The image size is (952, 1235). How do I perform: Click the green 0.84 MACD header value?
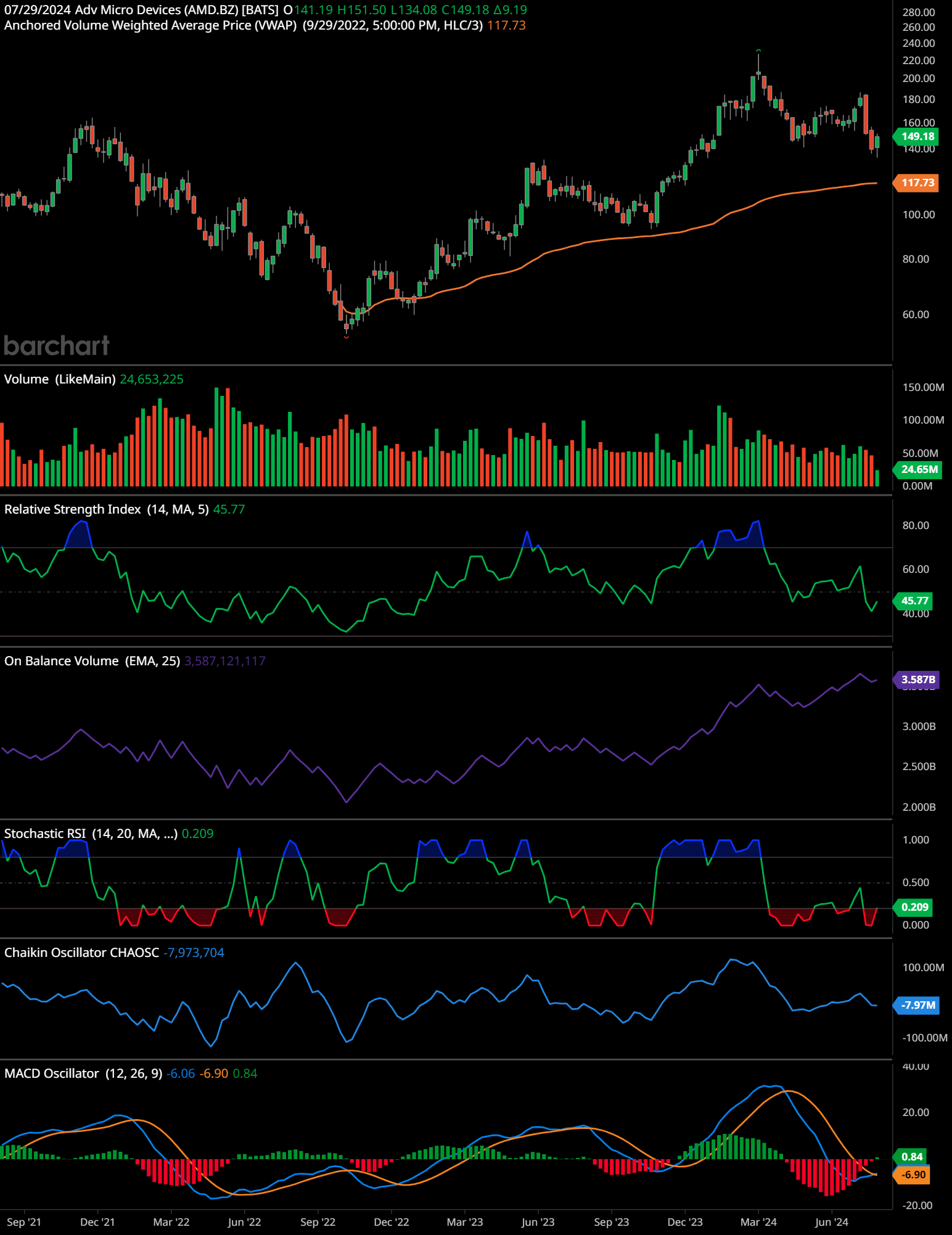245,1073
